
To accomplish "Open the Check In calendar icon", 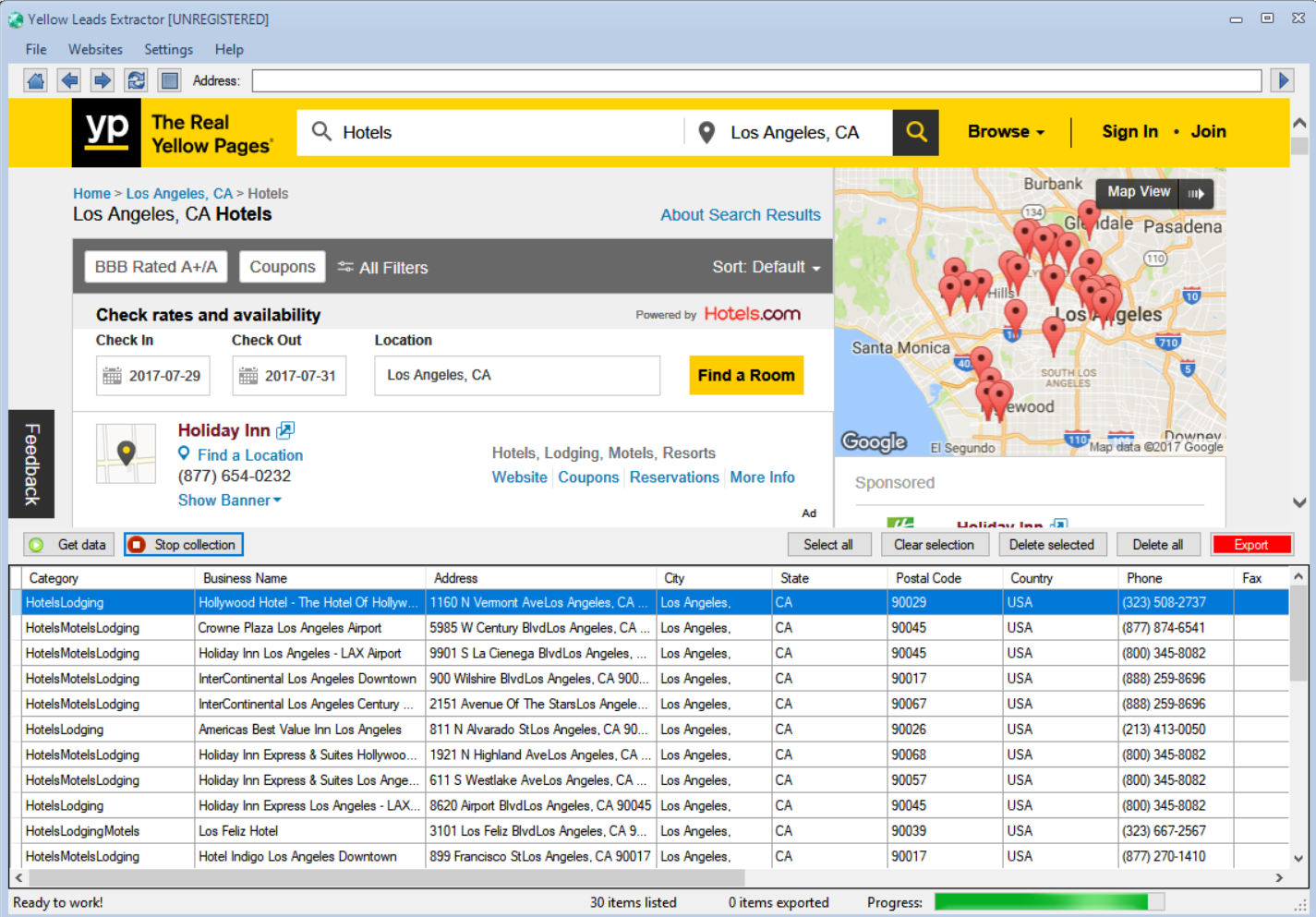I will coord(113,375).
